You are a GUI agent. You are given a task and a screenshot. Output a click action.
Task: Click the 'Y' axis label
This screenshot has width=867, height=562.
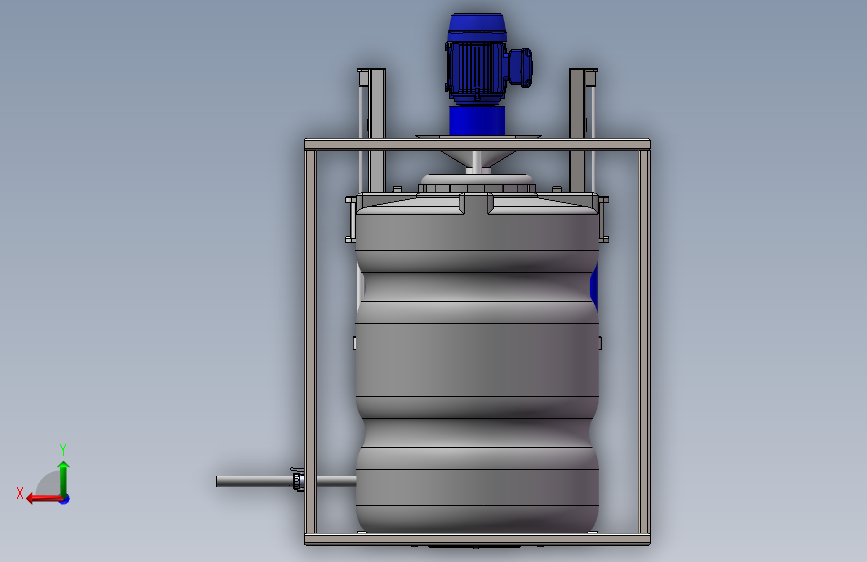tap(63, 449)
